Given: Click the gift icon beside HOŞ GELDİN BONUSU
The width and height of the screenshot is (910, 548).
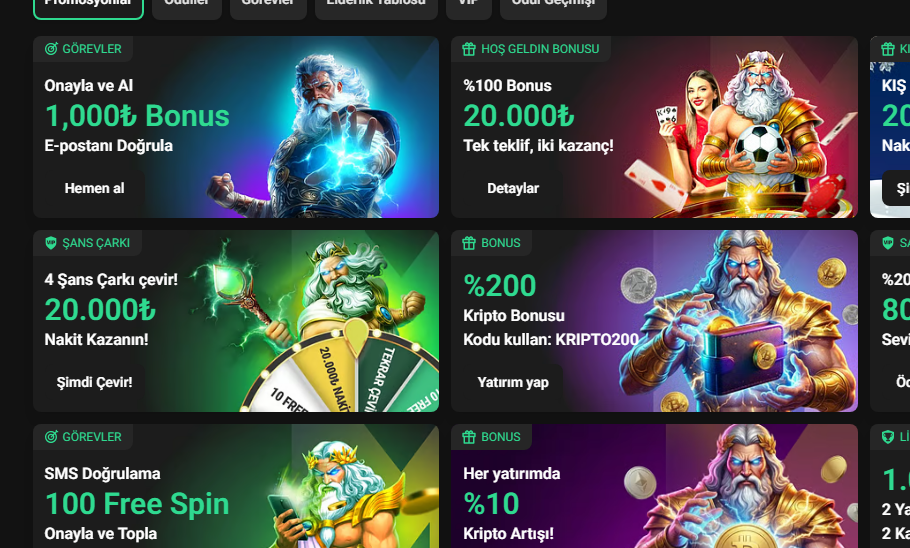Looking at the screenshot, I should 469,49.
